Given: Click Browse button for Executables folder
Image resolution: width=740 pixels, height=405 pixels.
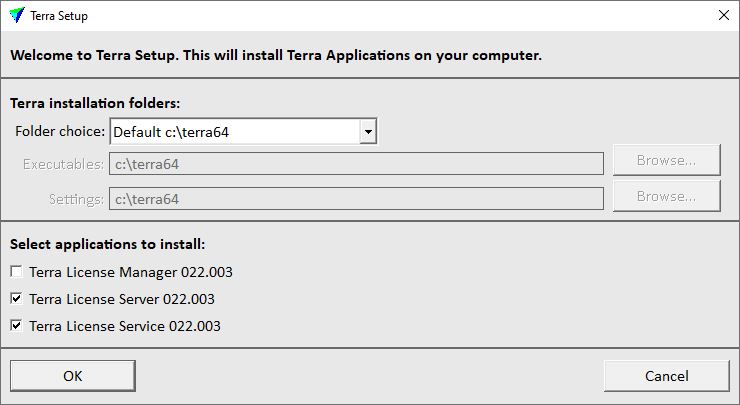Looking at the screenshot, I should tap(666, 160).
